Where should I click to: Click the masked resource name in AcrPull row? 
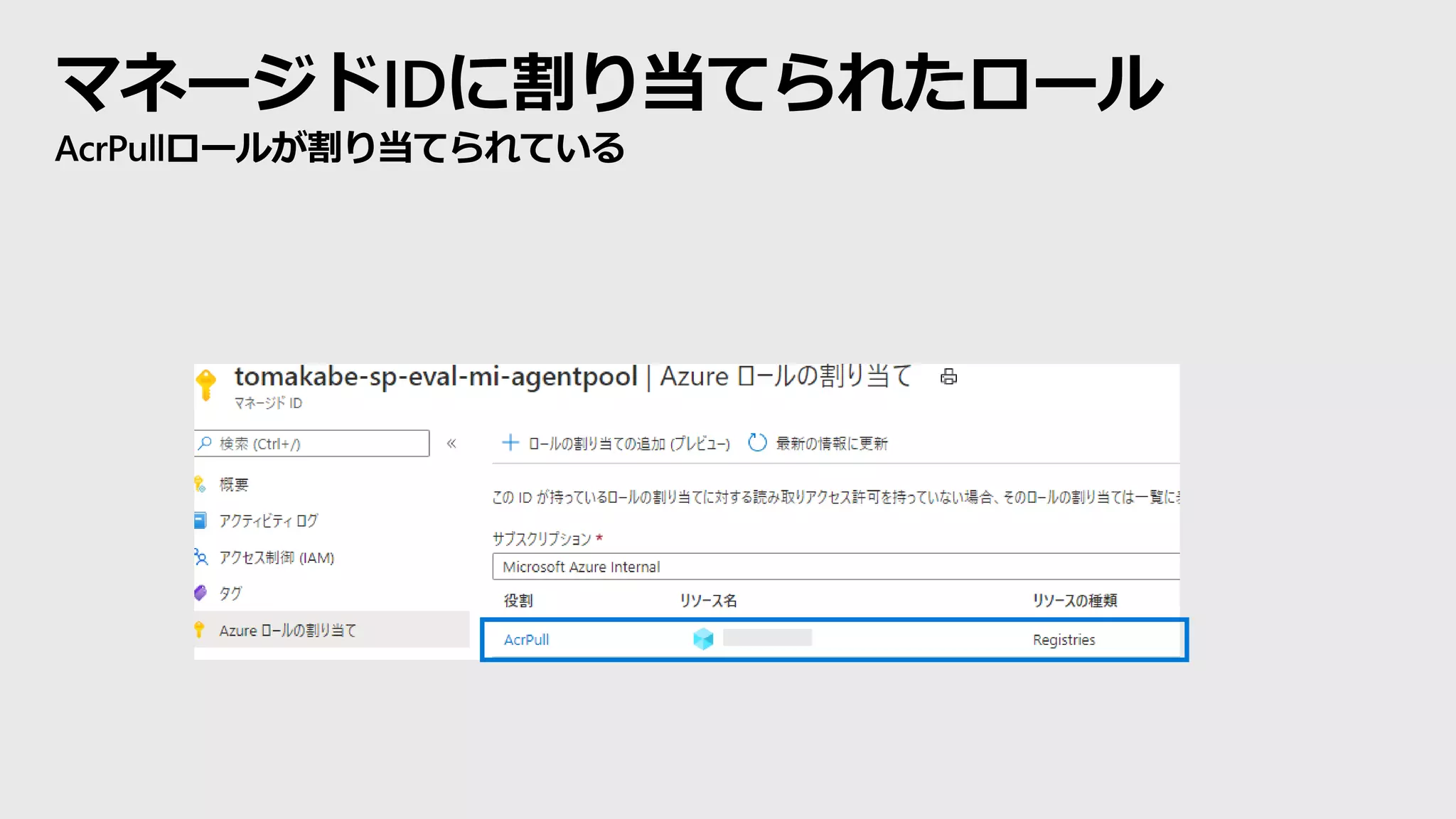click(767, 638)
